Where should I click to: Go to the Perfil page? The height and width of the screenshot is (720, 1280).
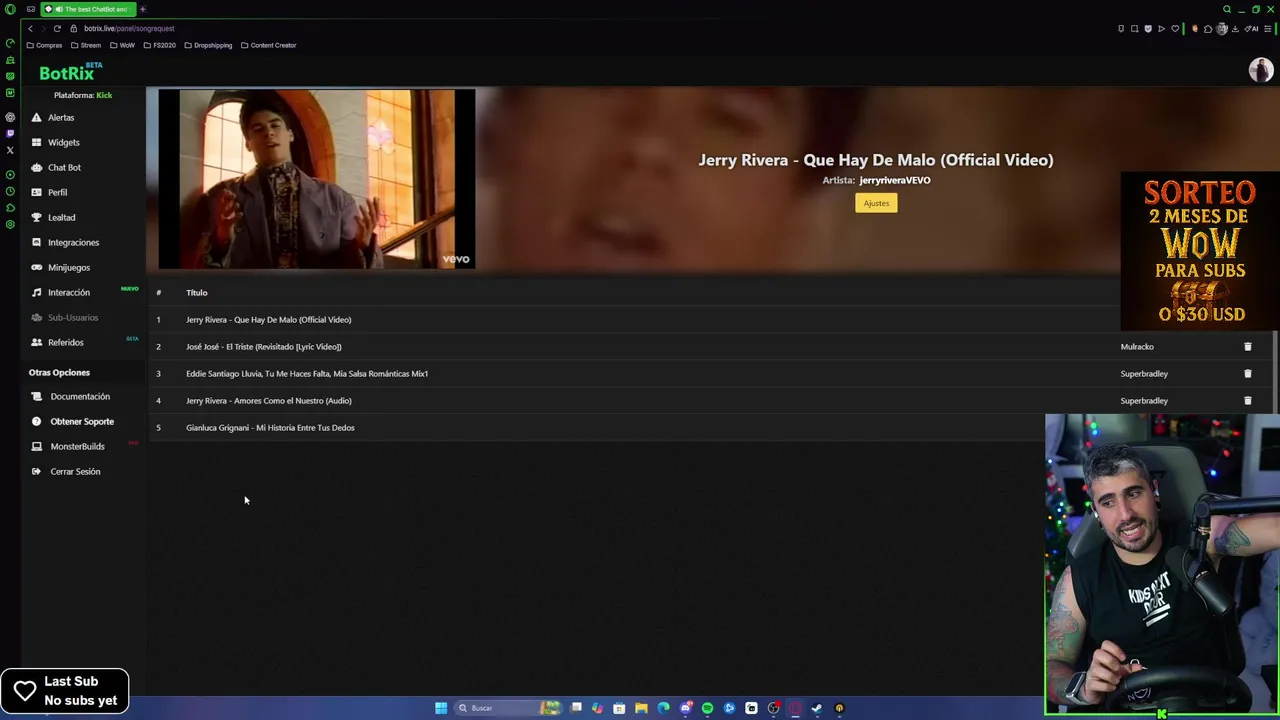pyautogui.click(x=57, y=192)
